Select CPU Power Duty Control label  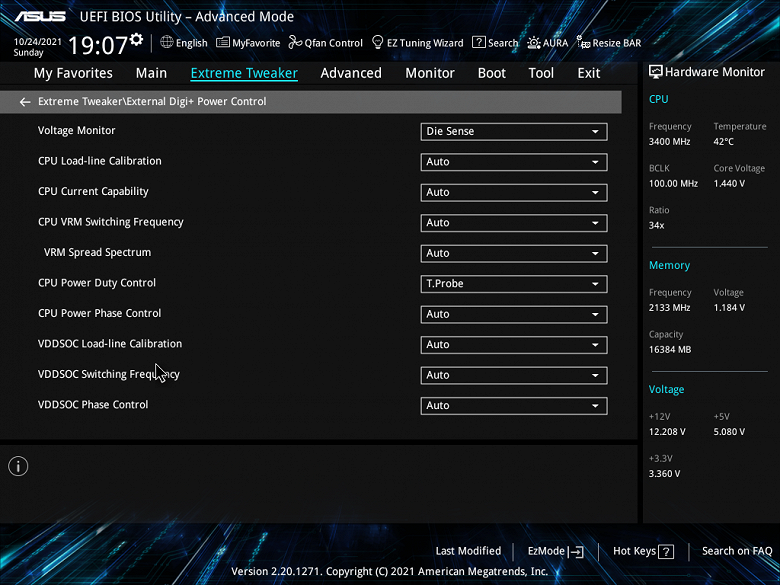97,283
